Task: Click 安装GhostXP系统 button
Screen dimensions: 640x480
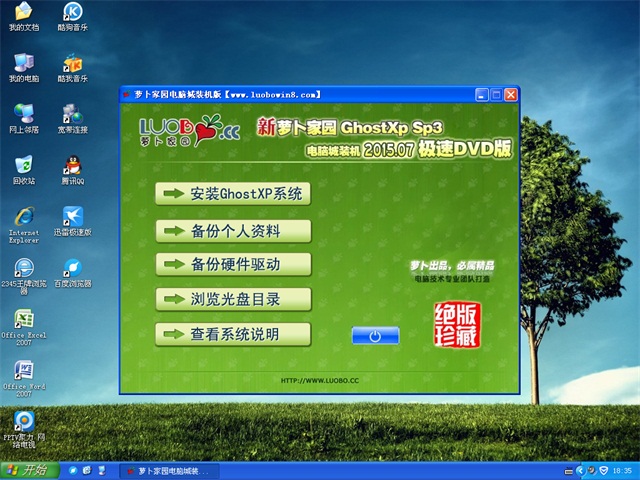Action: 233,193
